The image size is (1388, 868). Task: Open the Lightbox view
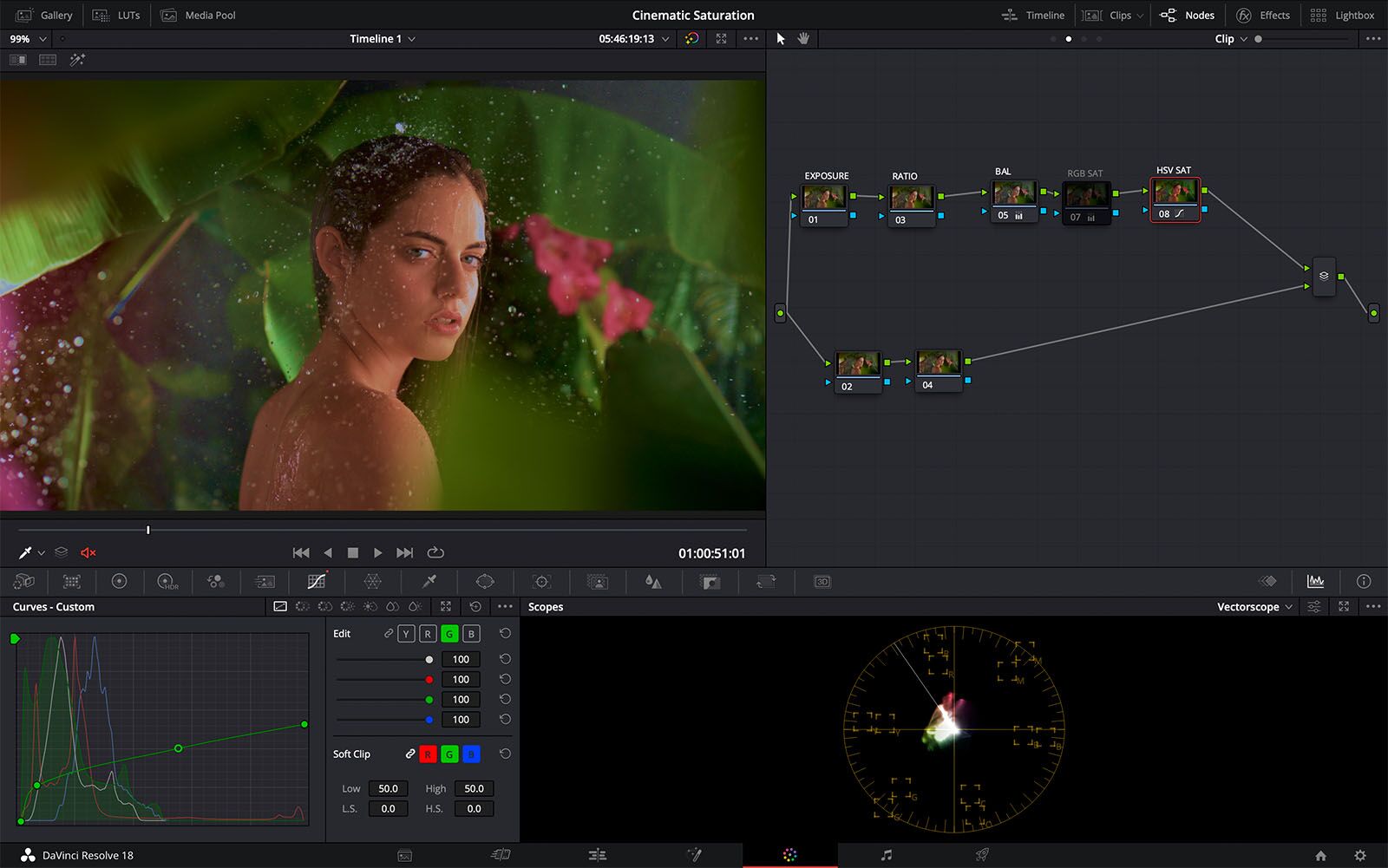coord(1341,15)
